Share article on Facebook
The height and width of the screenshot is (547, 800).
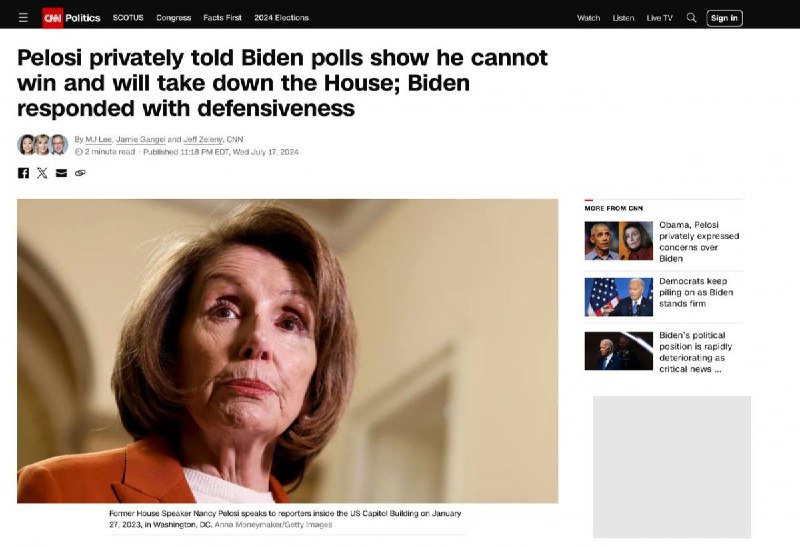point(23,173)
